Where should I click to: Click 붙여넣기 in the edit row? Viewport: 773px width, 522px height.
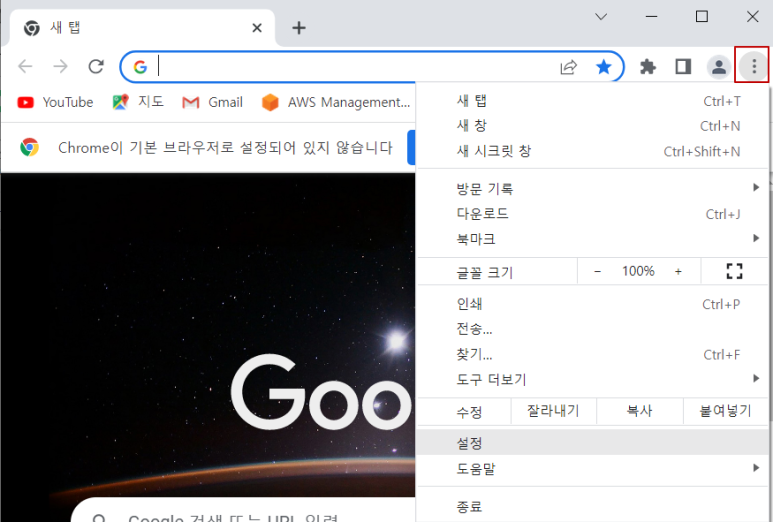725,411
